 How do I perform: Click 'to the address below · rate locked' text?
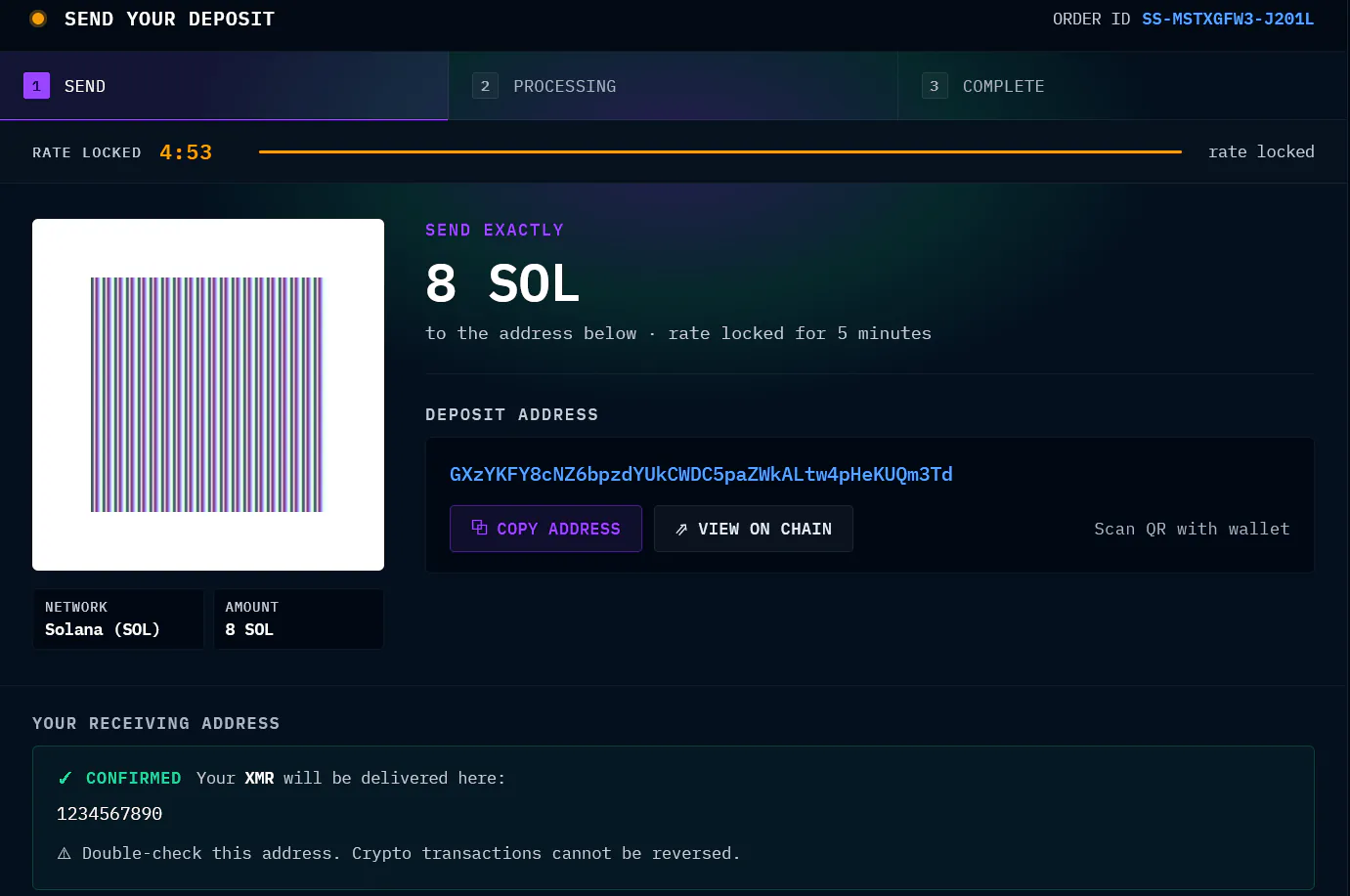678,333
